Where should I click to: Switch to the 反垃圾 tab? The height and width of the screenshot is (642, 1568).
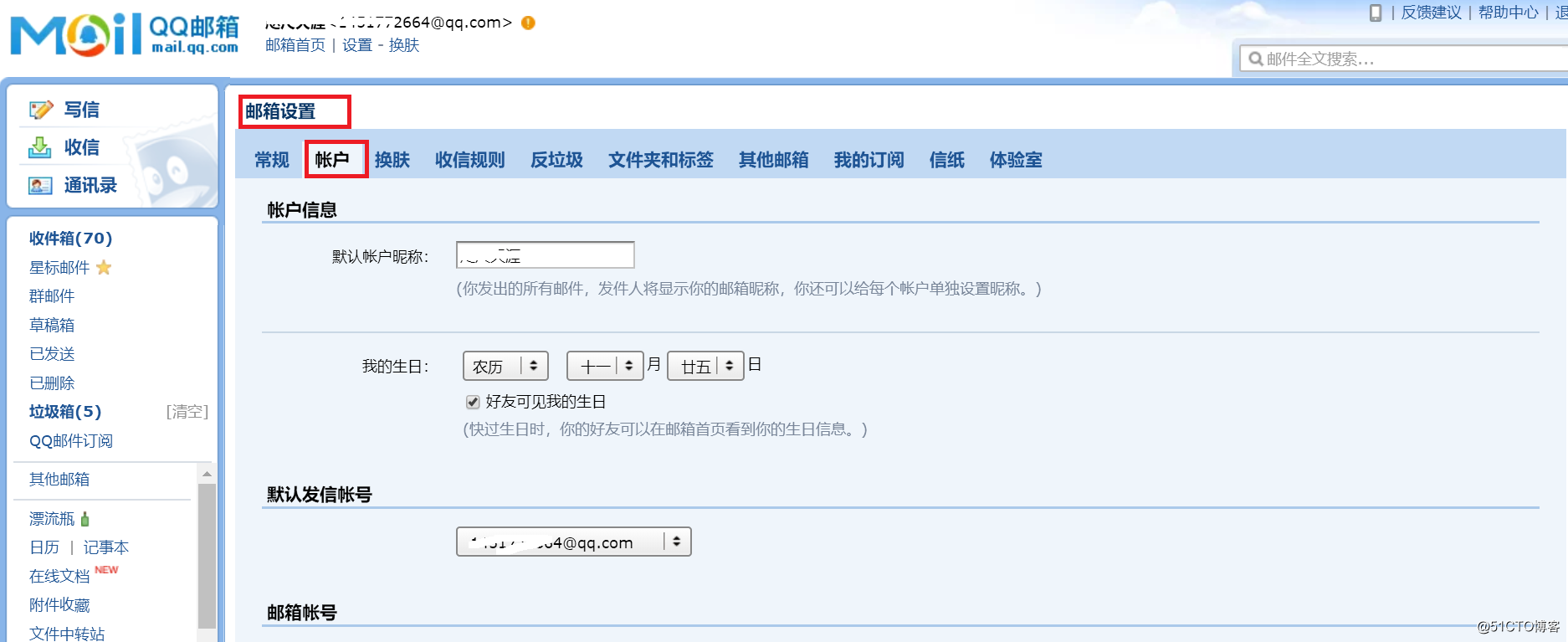(x=556, y=160)
